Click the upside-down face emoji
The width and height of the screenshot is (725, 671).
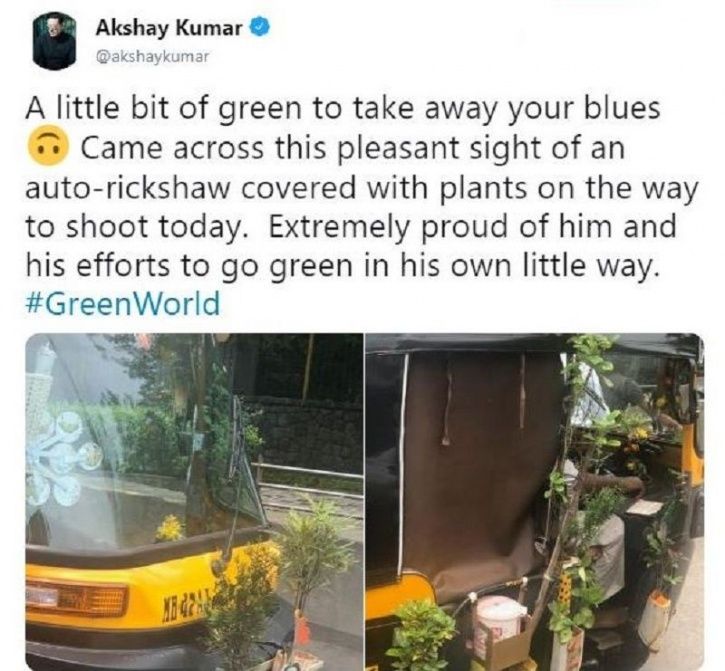49,146
